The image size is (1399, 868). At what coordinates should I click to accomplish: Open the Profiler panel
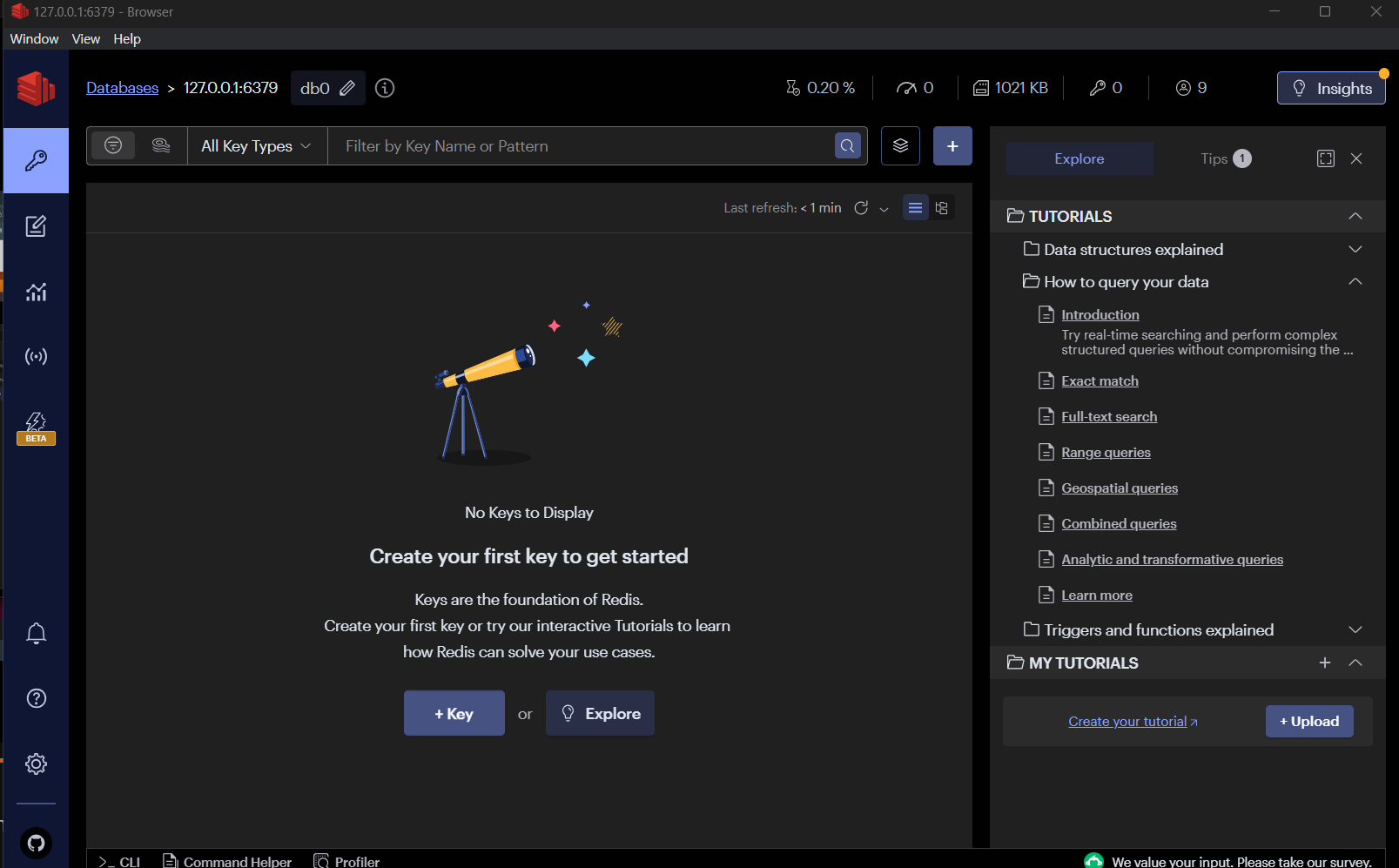pyautogui.click(x=346, y=861)
